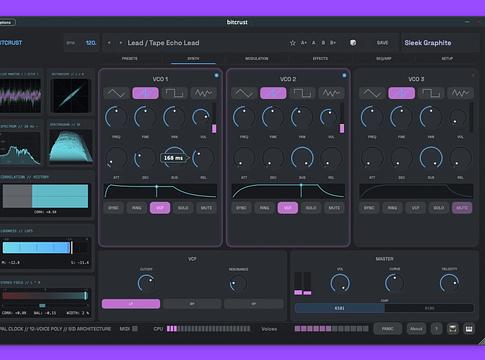Switch to the SEQ/ARP tab
The width and height of the screenshot is (485, 360).
[384, 59]
